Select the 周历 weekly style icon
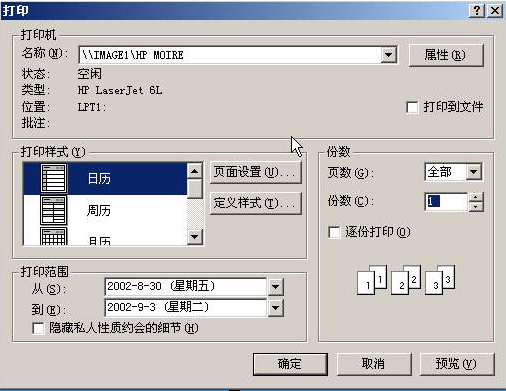Image resolution: width=506 pixels, height=391 pixels. (x=53, y=210)
